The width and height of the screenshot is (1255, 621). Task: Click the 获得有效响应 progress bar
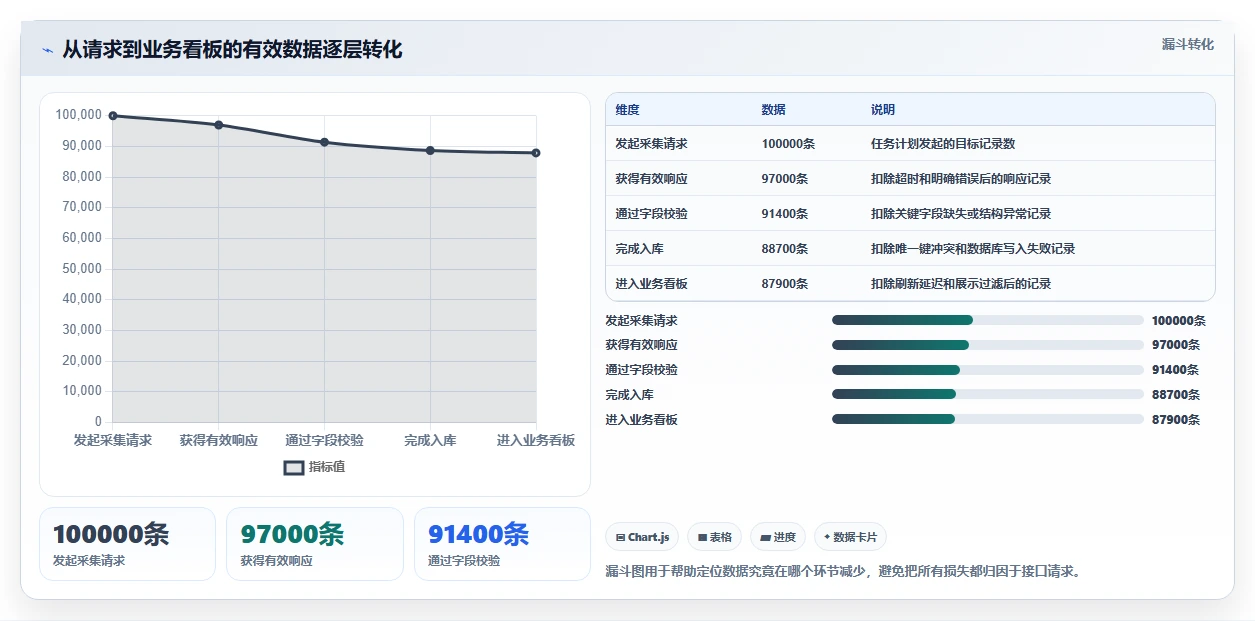(987, 345)
